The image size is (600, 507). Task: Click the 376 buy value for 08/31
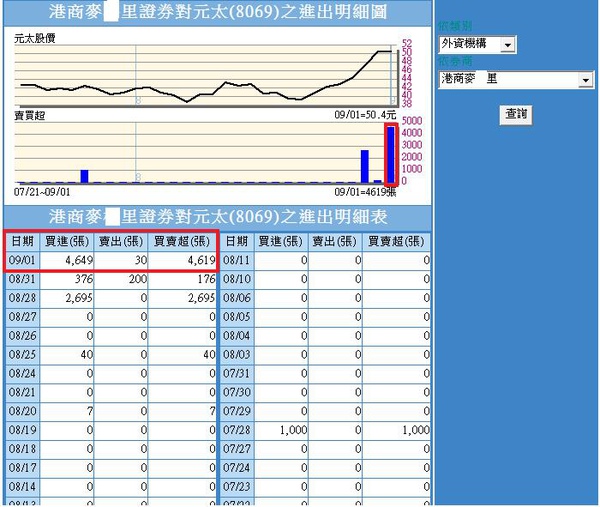pos(84,279)
